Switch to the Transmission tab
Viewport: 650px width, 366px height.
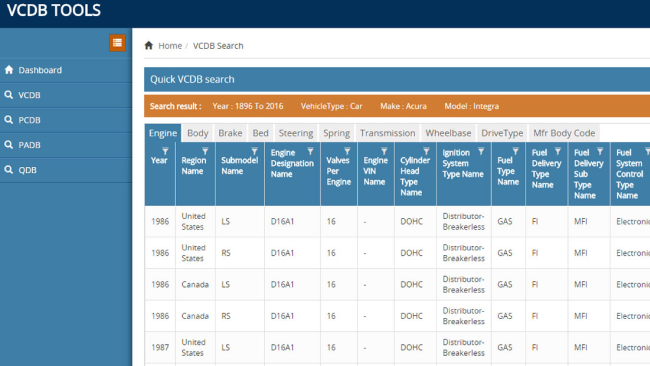pyautogui.click(x=388, y=133)
